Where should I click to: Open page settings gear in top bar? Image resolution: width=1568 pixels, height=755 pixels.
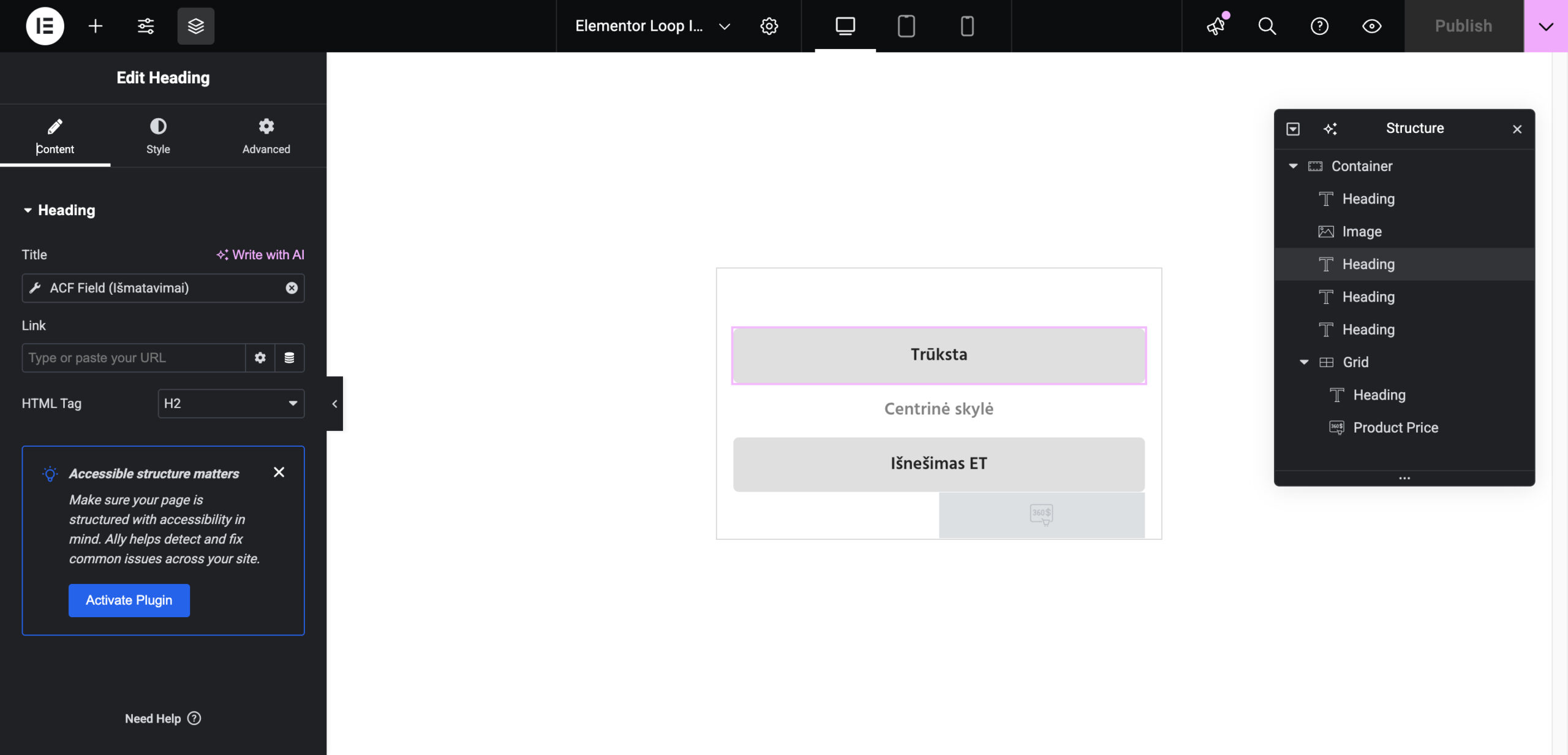(769, 26)
